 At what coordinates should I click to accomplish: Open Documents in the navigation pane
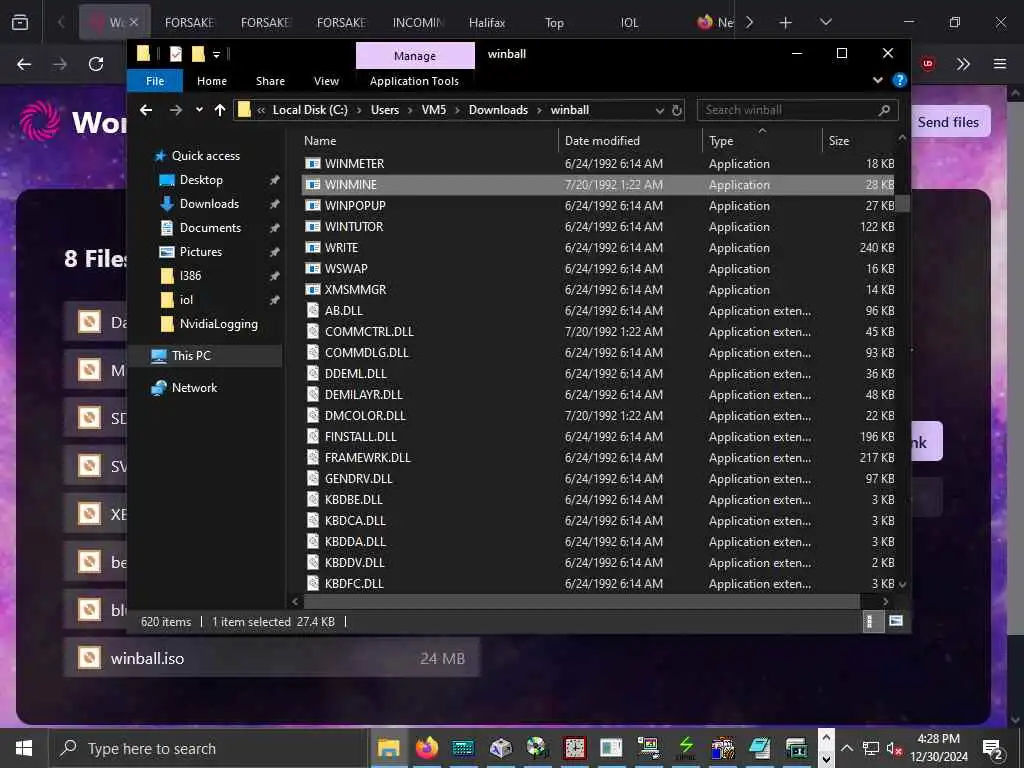tap(210, 228)
